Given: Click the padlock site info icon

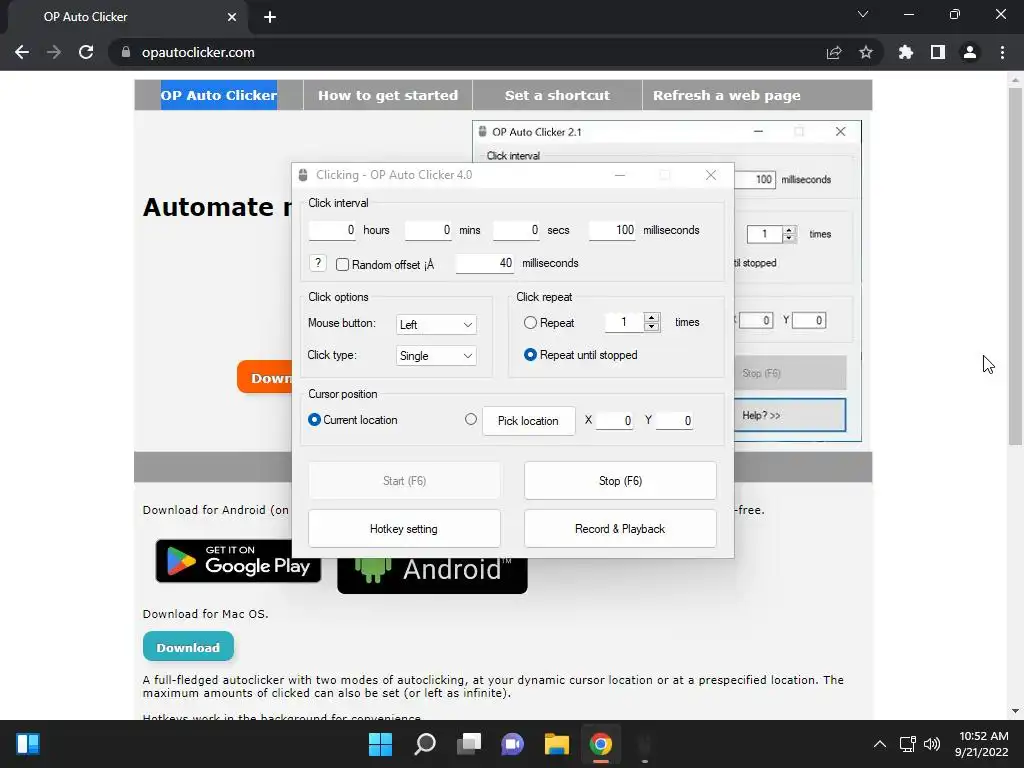Looking at the screenshot, I should coord(126,52).
